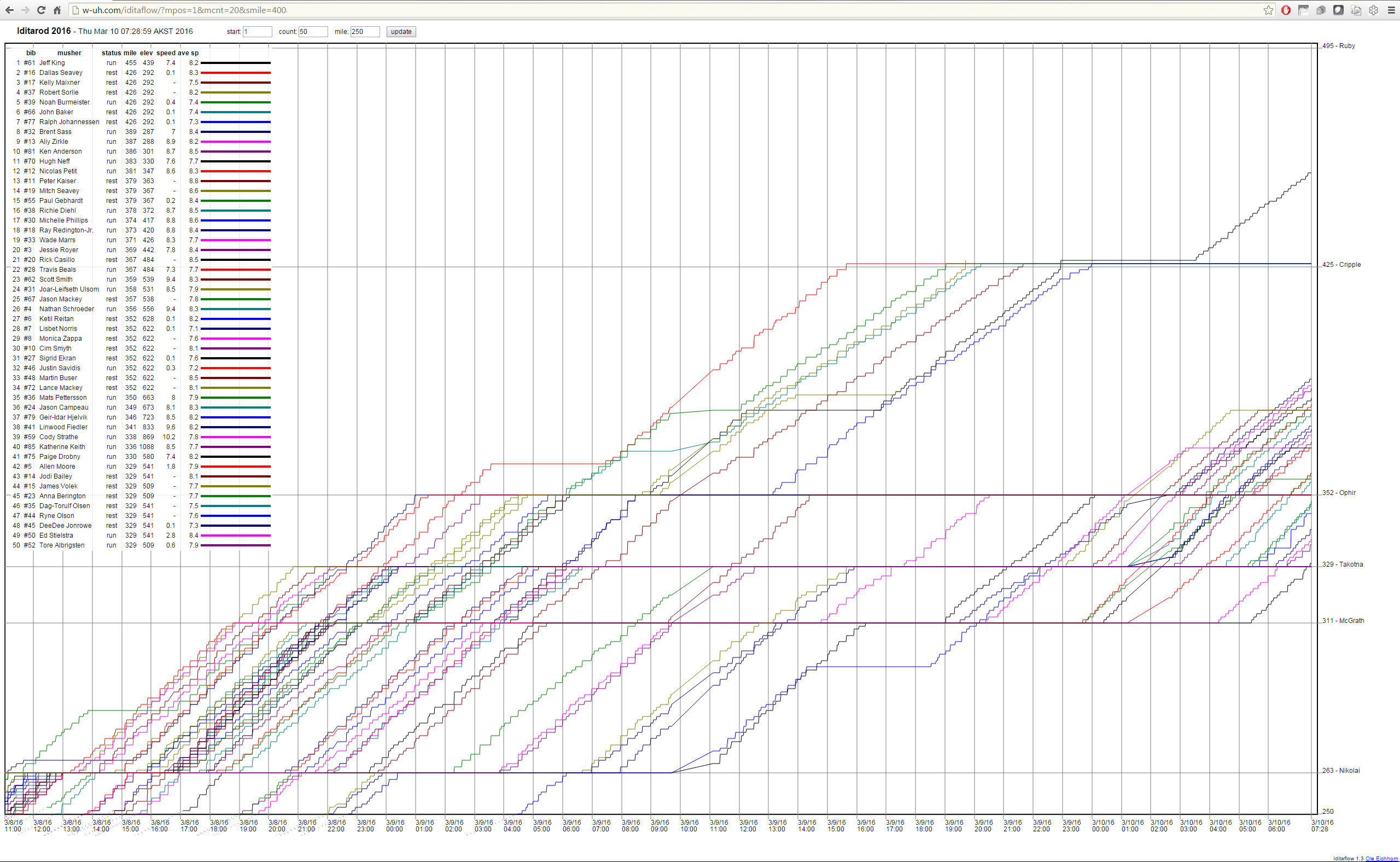Click the 263 - Nikolai checkpoint label
The width and height of the screenshot is (1400, 862).
click(x=1341, y=771)
